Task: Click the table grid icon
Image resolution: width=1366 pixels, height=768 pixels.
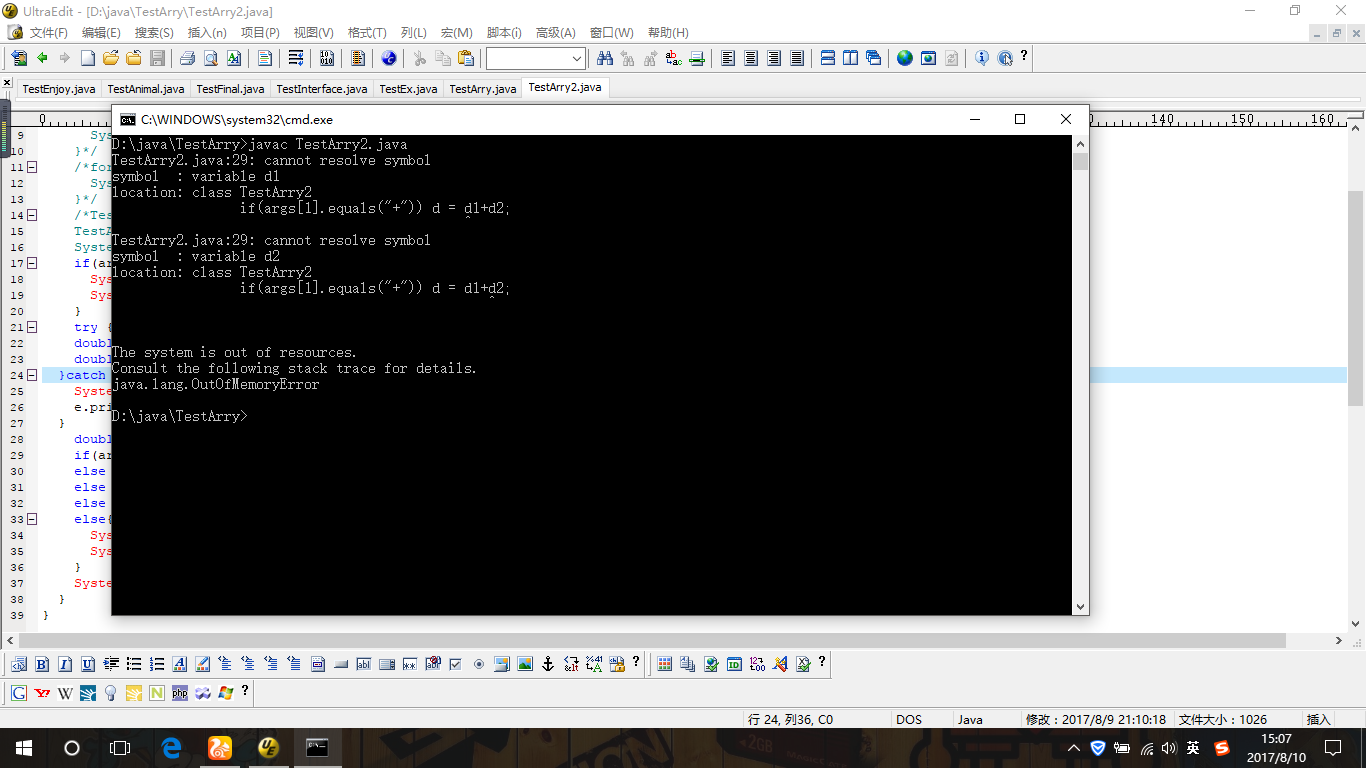Action: pos(665,663)
